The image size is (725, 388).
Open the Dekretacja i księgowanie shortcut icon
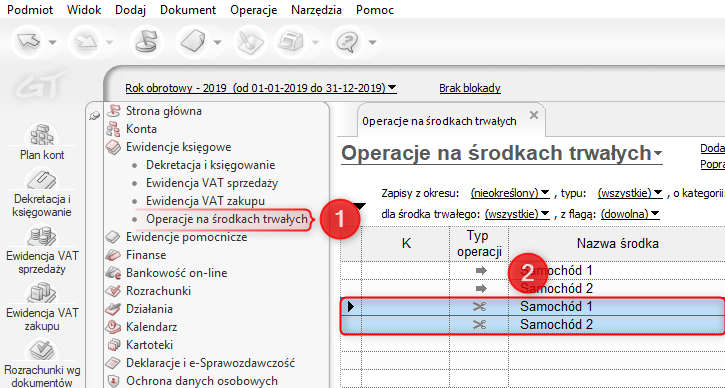pos(42,179)
